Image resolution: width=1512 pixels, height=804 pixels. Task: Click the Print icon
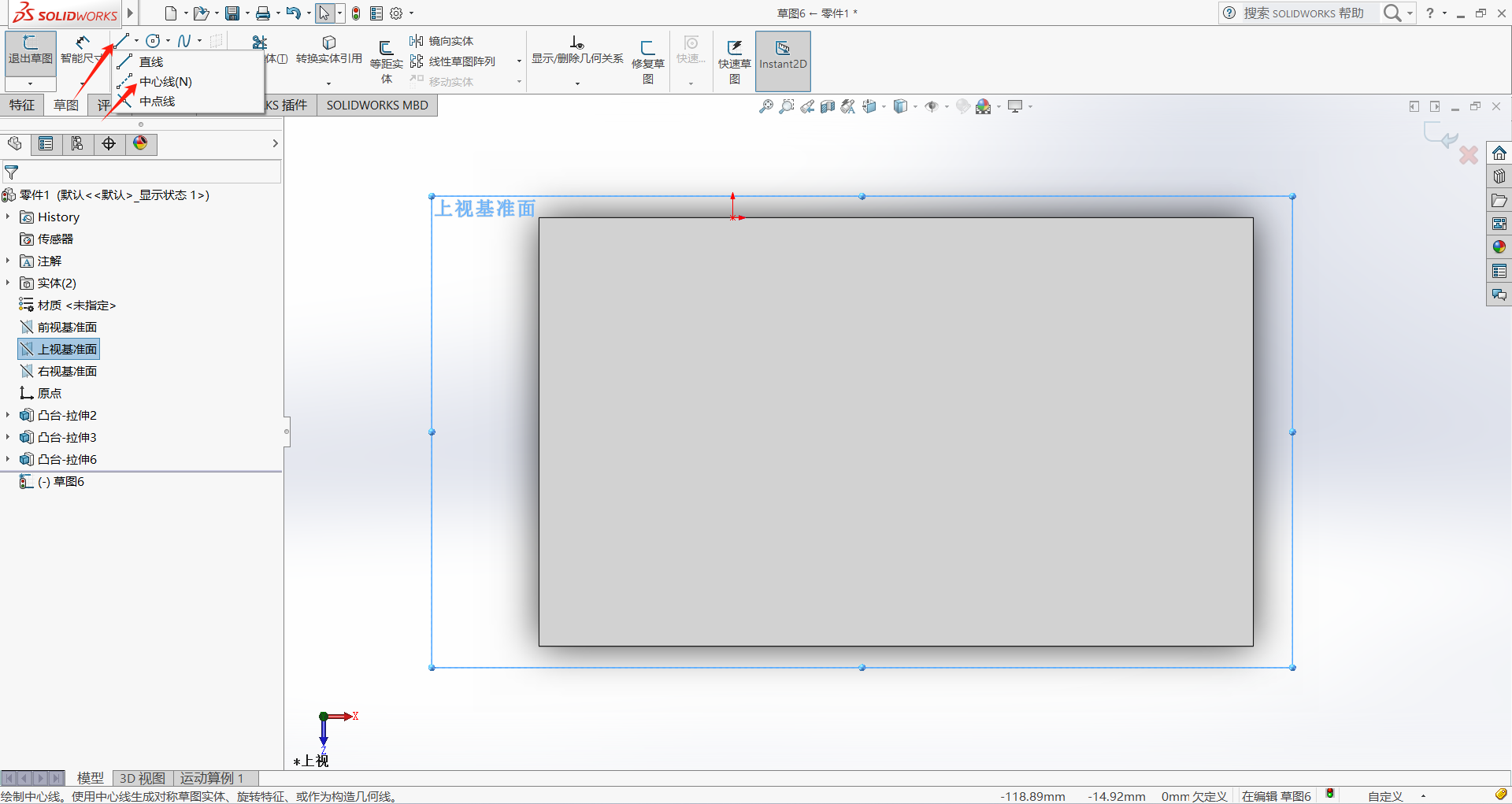[x=263, y=13]
